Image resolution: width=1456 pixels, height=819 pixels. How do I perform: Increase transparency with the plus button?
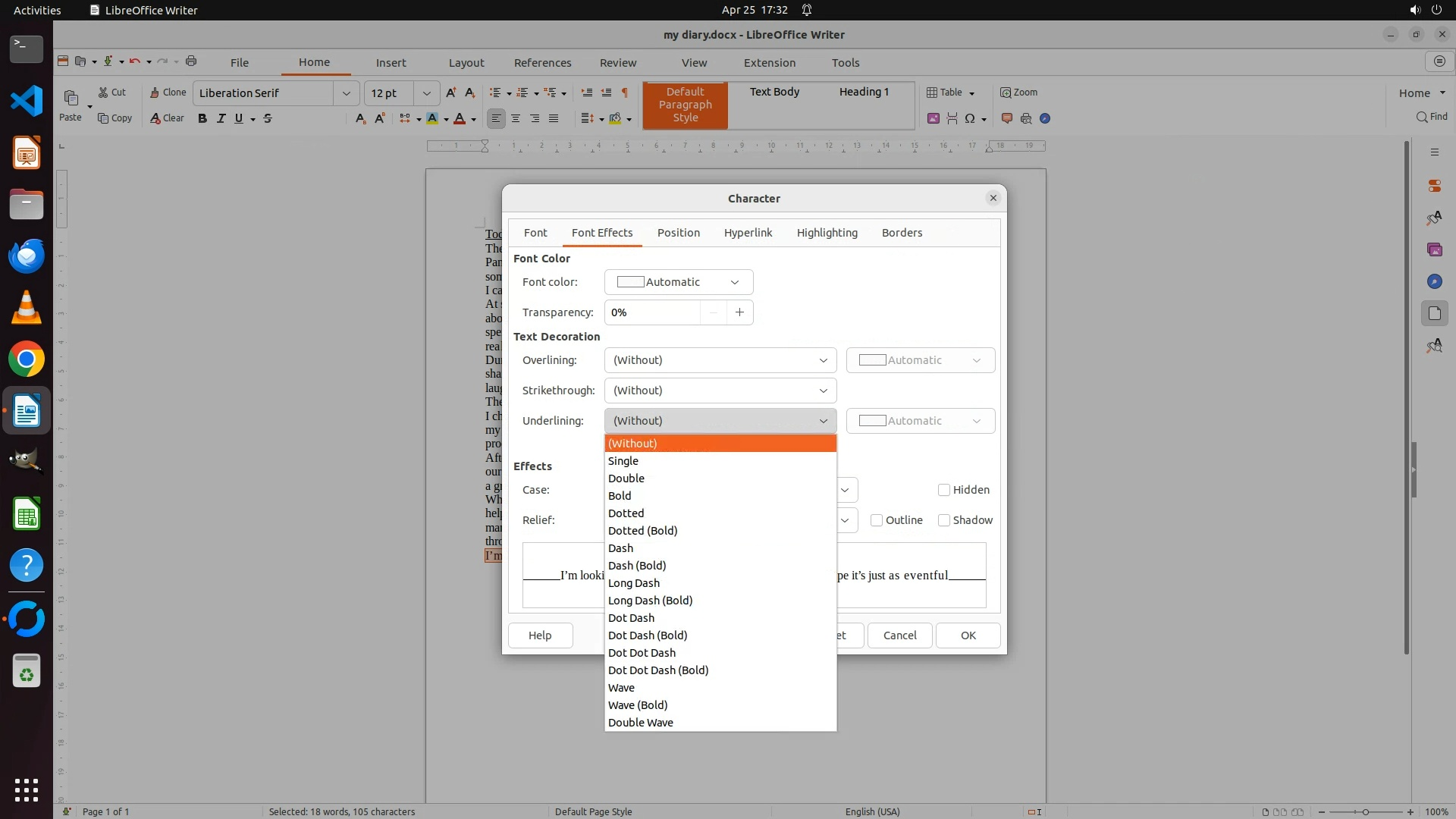[x=739, y=312]
